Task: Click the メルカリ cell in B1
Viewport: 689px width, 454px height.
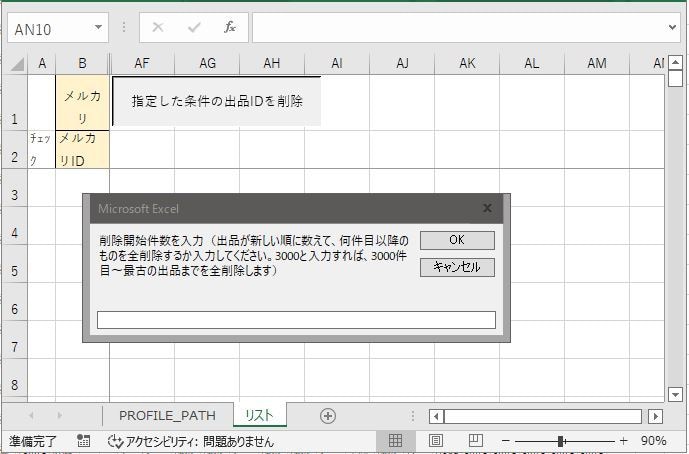Action: point(82,103)
